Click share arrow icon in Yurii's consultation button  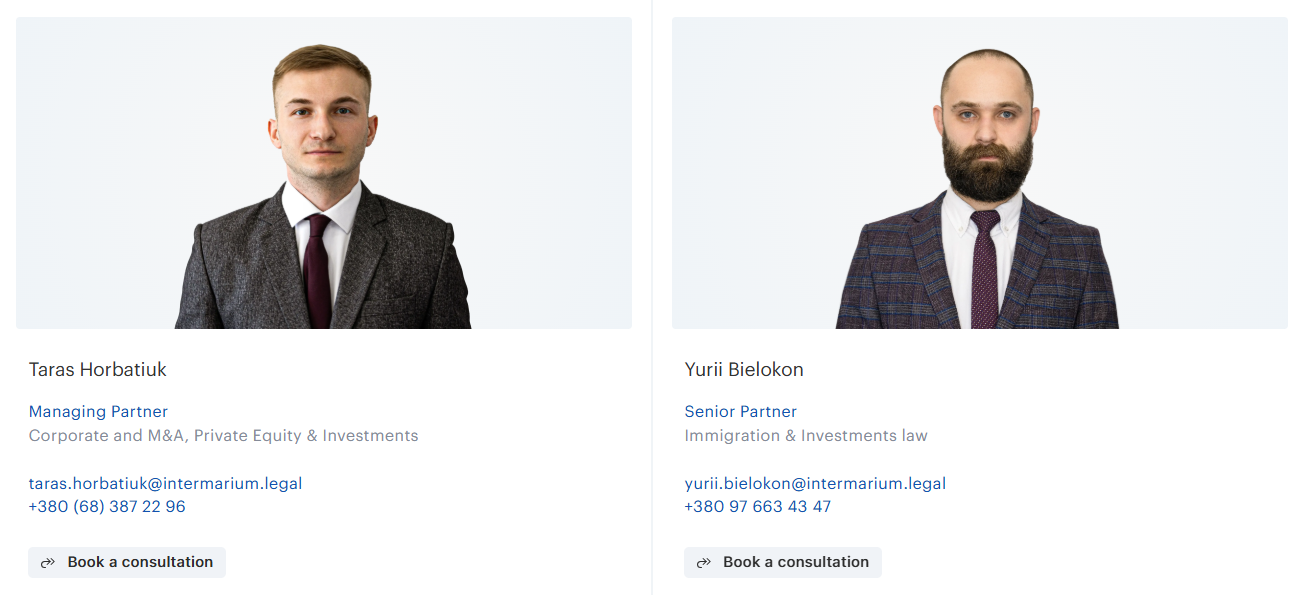coord(703,563)
